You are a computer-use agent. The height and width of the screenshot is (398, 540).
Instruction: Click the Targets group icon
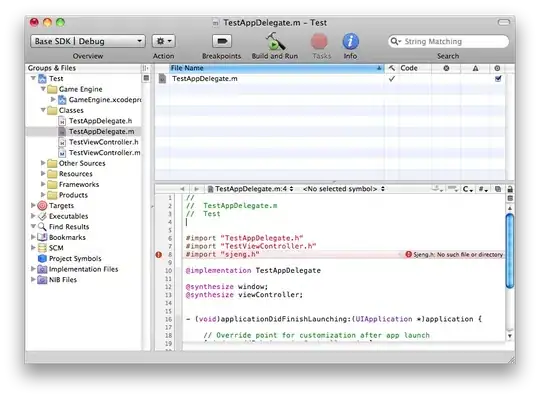pos(42,206)
